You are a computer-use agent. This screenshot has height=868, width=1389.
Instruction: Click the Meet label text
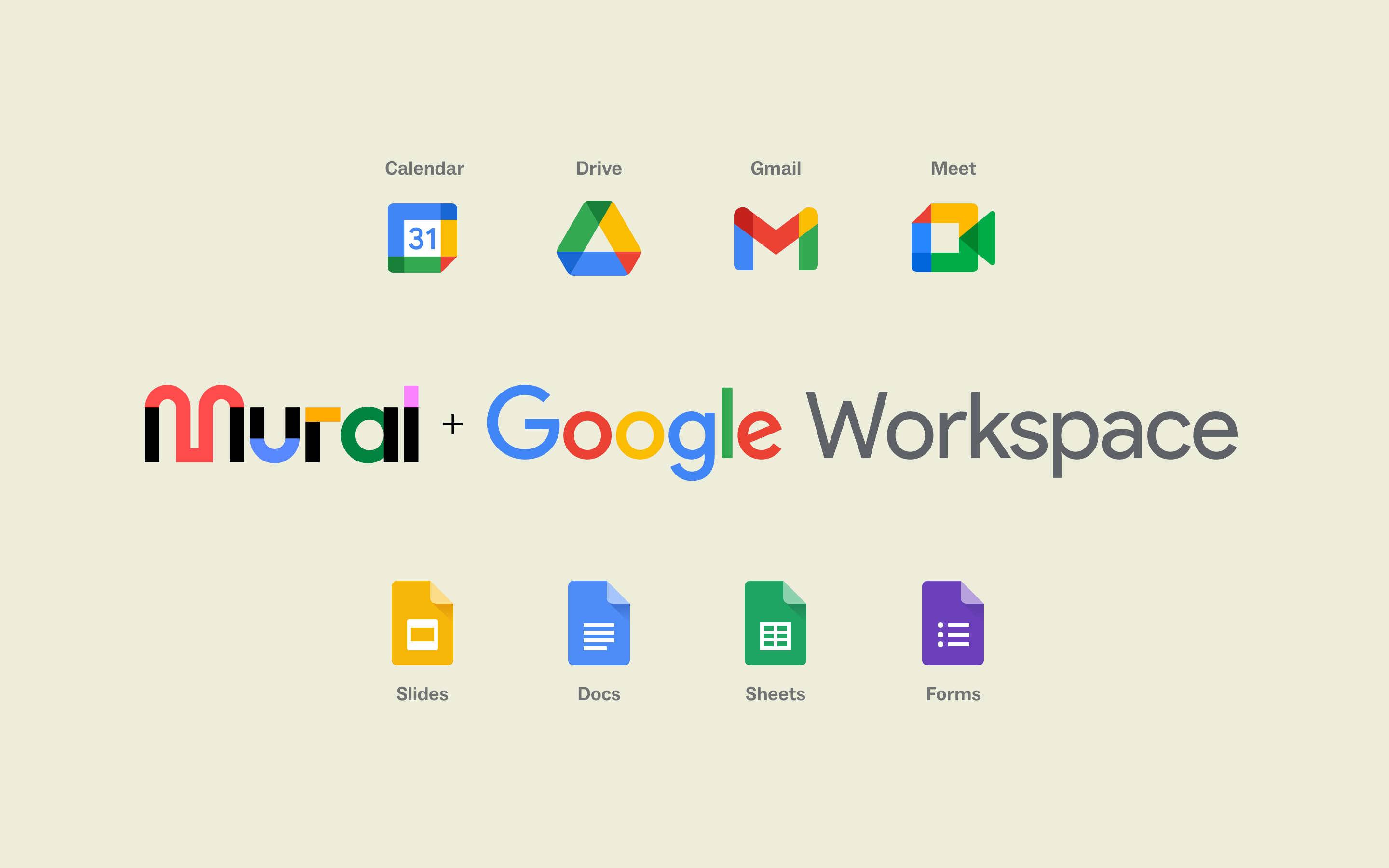[953, 168]
